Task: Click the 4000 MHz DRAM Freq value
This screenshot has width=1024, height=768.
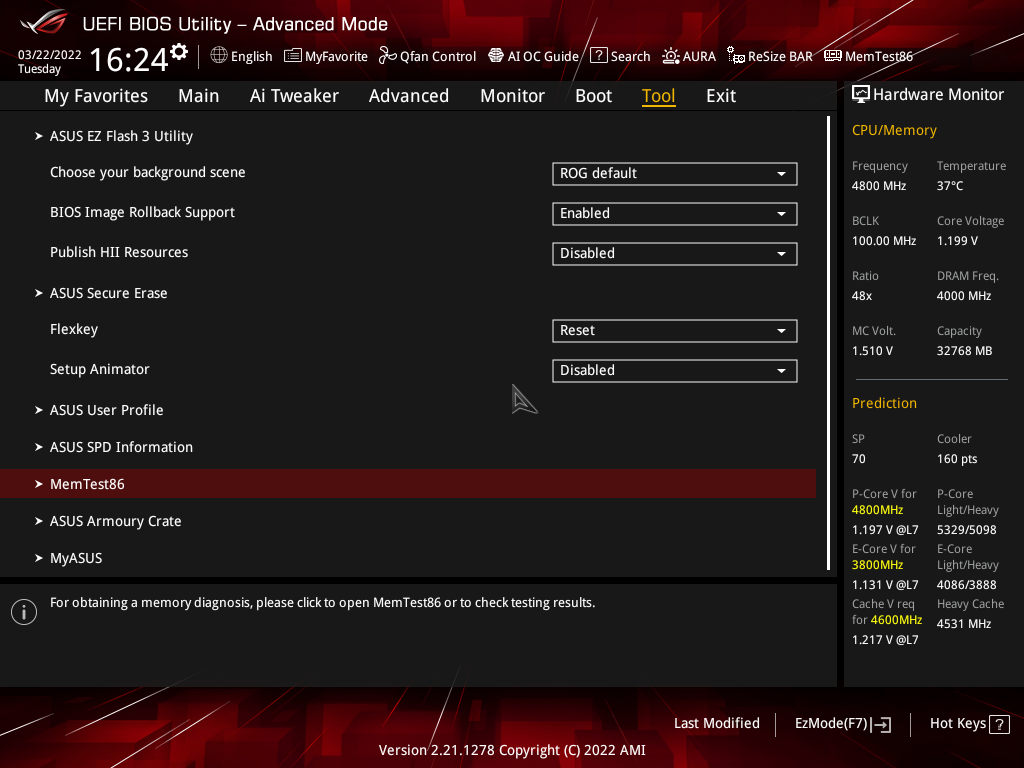Action: (x=964, y=296)
